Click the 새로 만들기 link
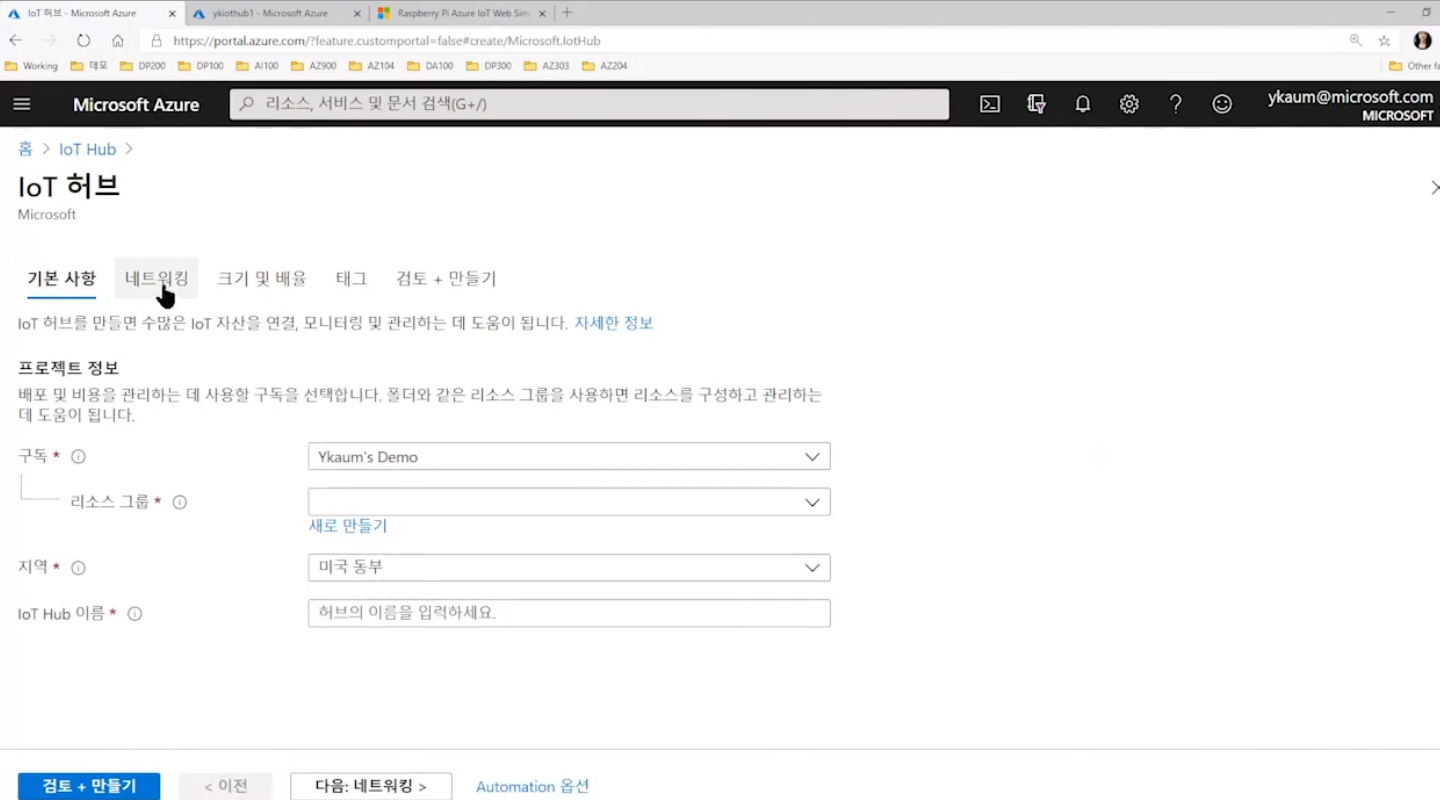 tap(348, 526)
